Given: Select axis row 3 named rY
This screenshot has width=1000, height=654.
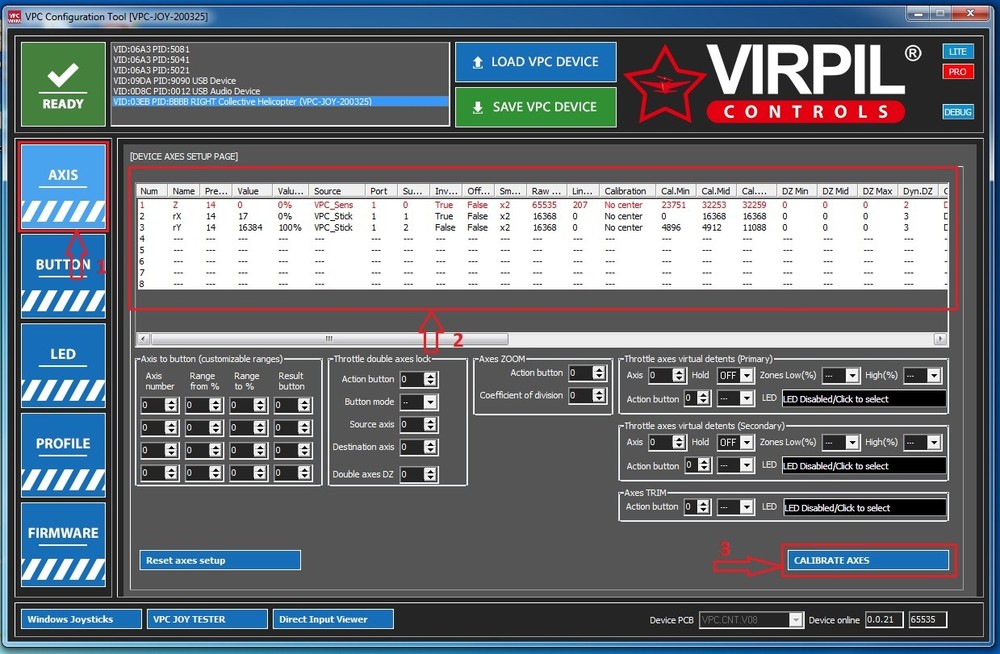Looking at the screenshot, I should coord(542,227).
